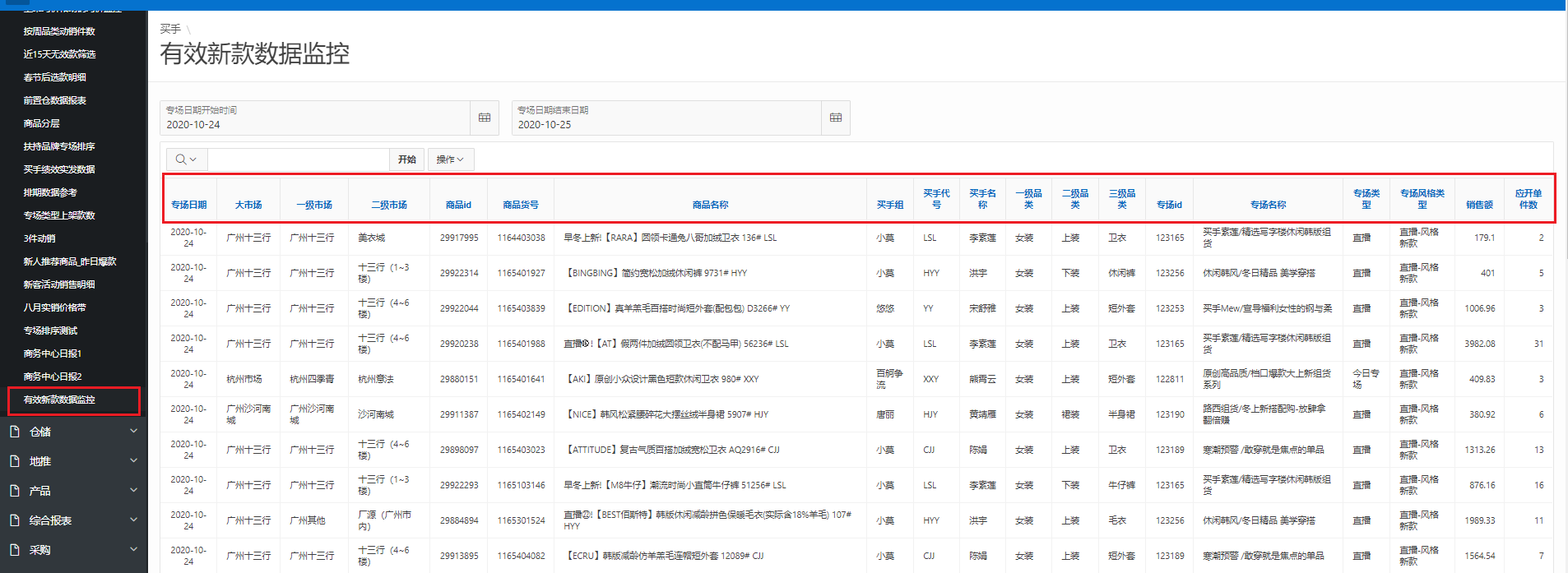
Task: Click product id cell 29917995
Action: click(458, 238)
